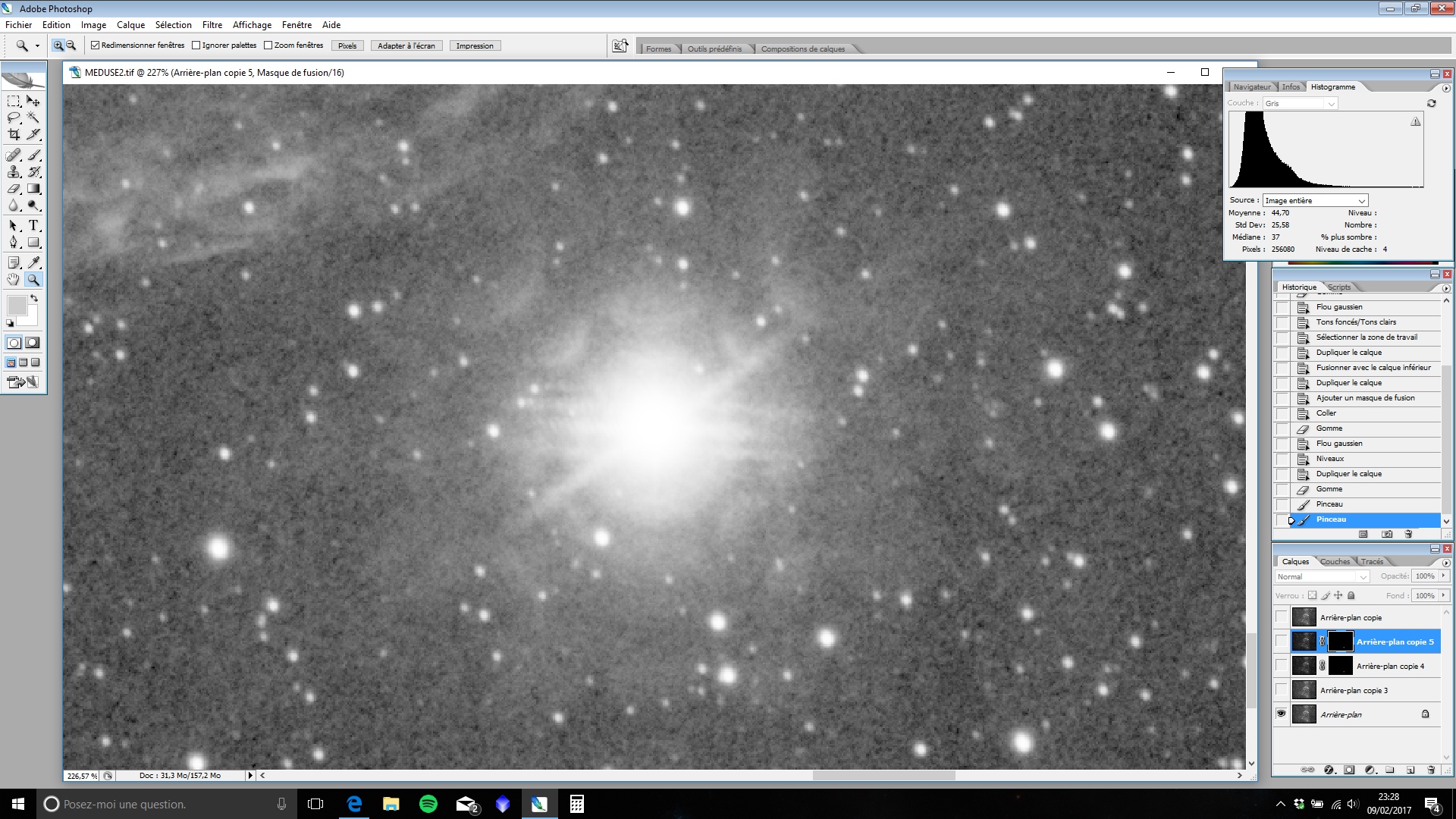Click the Adapter à l'écran button
The height and width of the screenshot is (819, 1456).
[406, 46]
